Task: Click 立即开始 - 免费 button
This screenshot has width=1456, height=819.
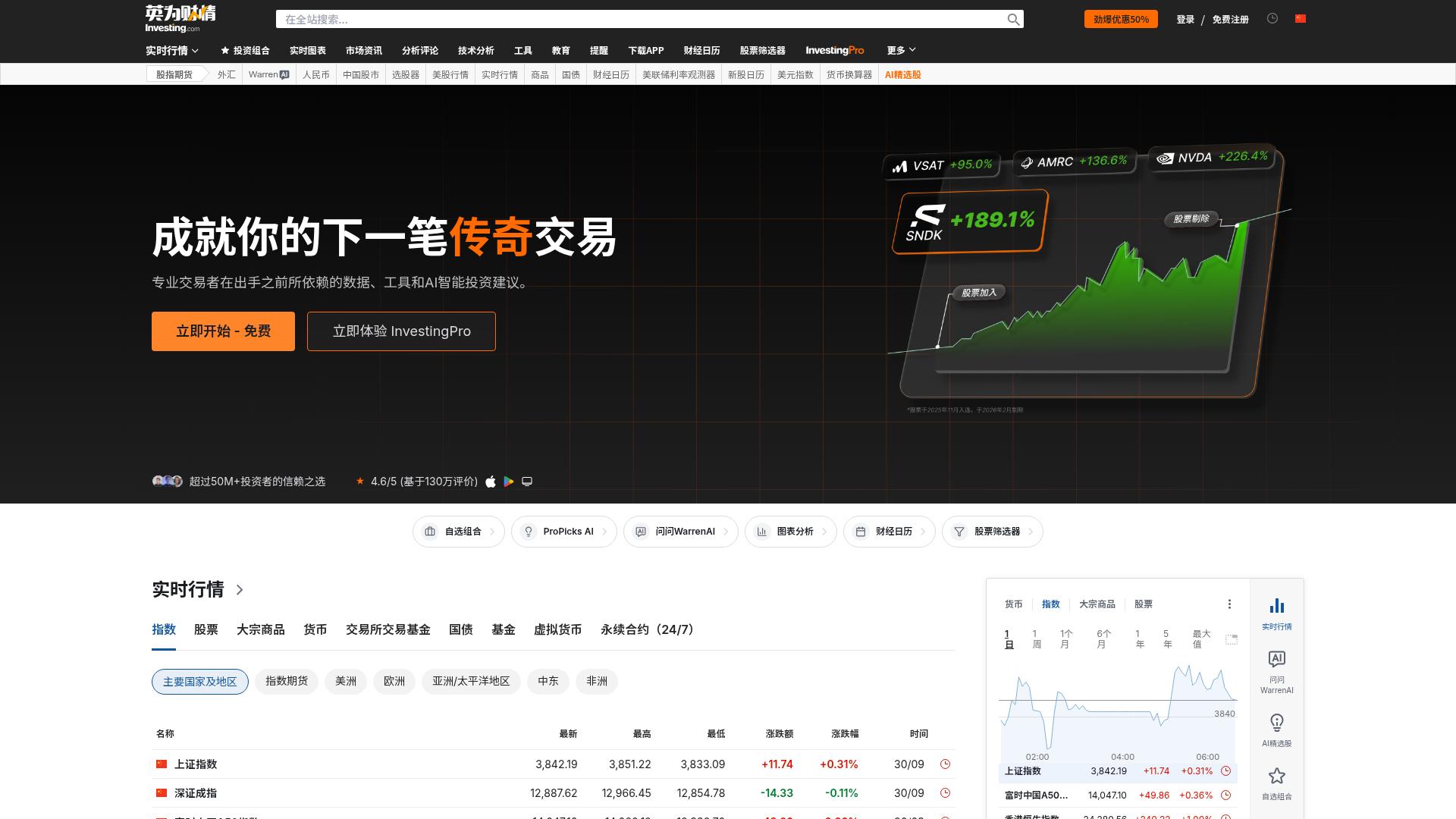Action: pos(223,331)
